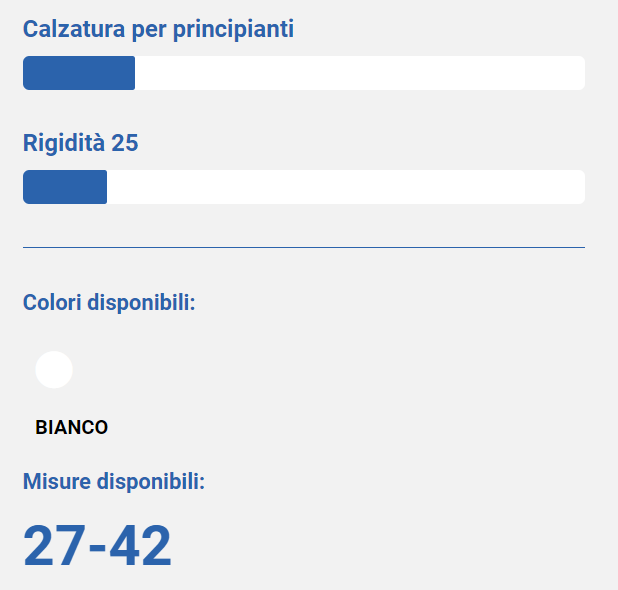Viewport: 618px width, 590px height.
Task: Click the word principianti in the heading
Action: (233, 30)
